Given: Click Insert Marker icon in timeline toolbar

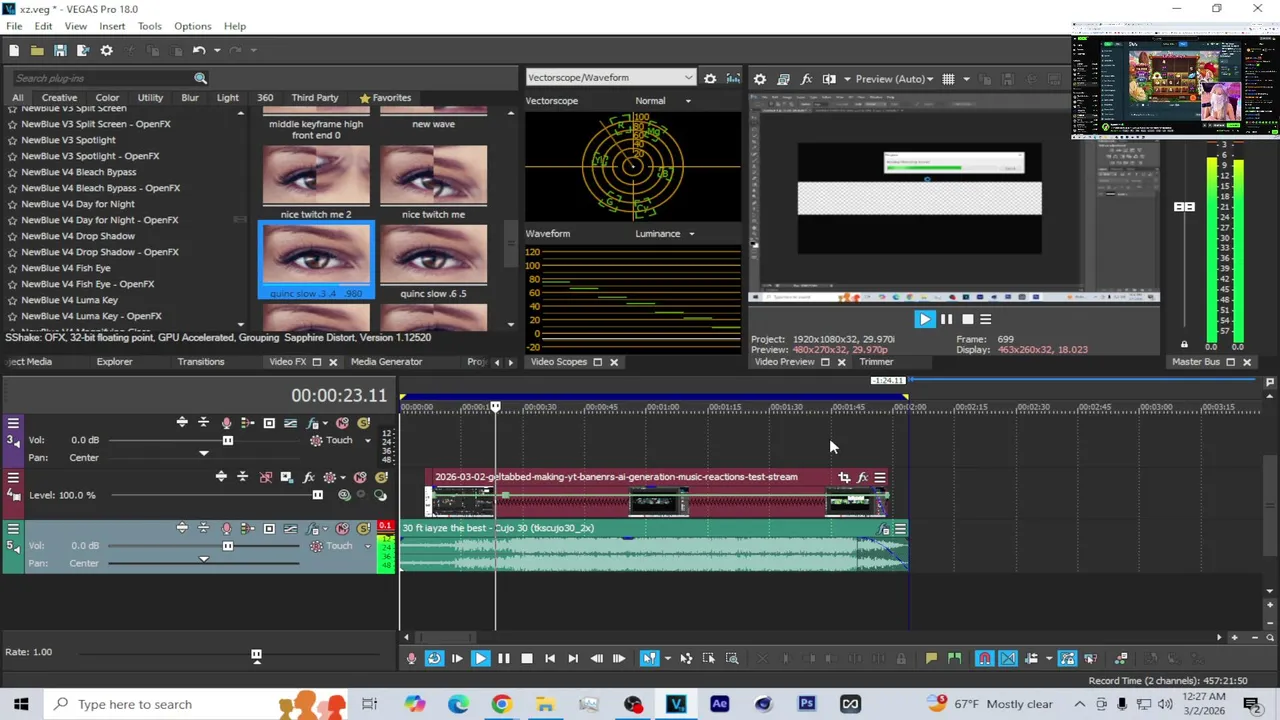Looking at the screenshot, I should pos(931,658).
